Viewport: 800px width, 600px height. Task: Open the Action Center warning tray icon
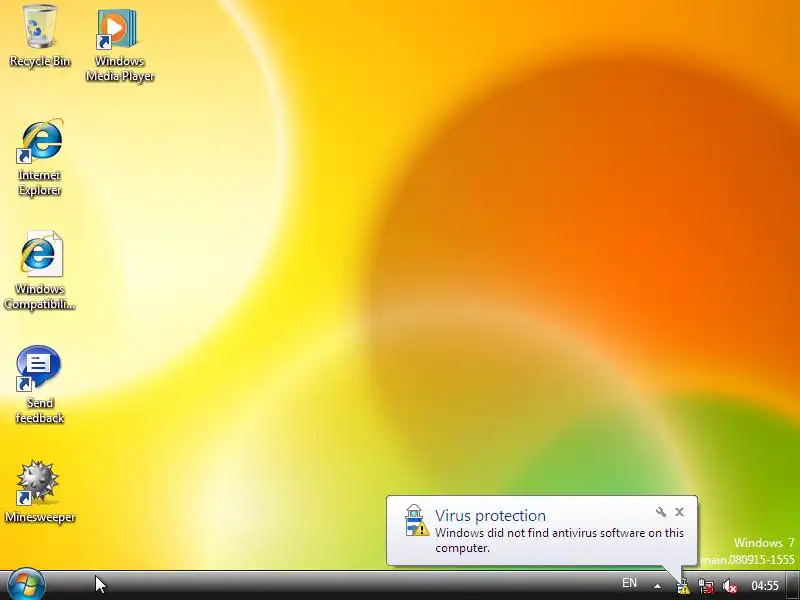pos(683,586)
